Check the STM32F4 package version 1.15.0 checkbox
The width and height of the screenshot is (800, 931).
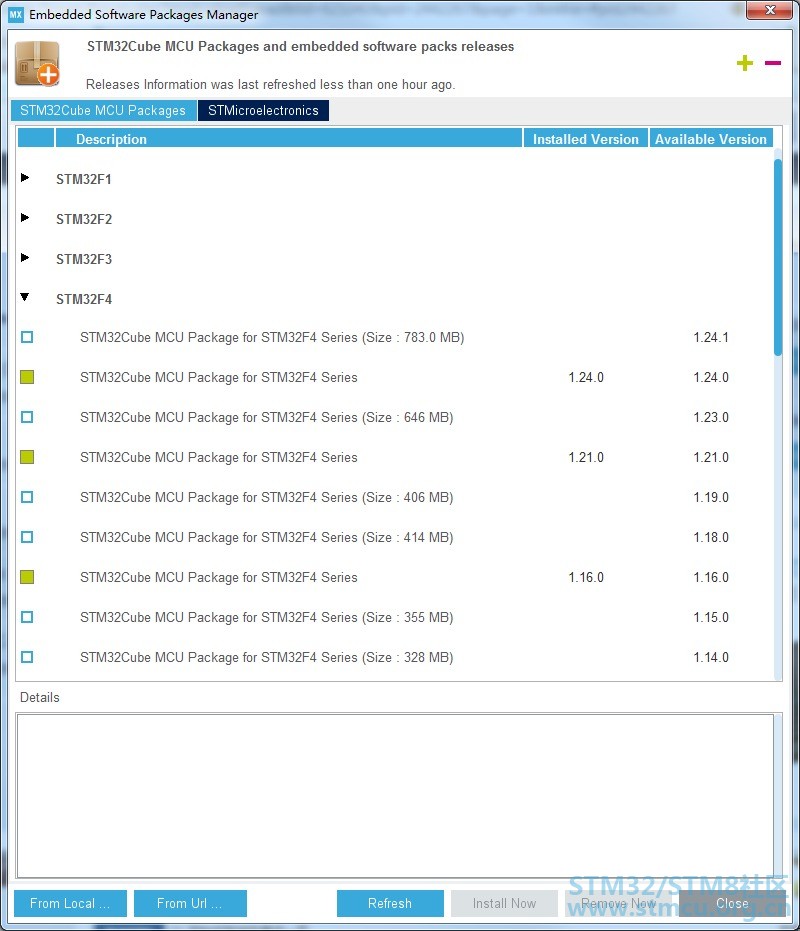coord(27,617)
